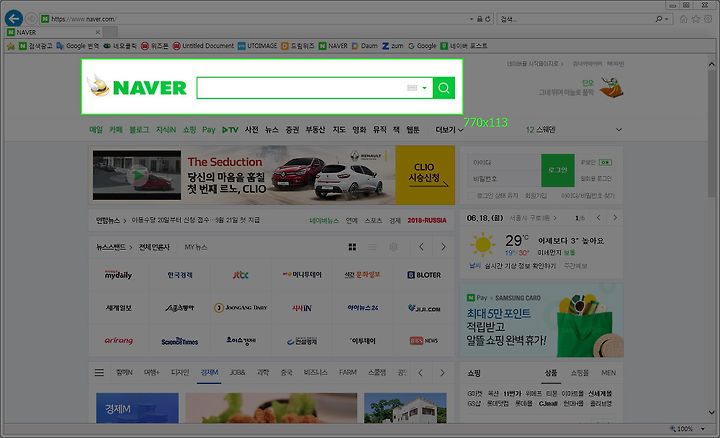Image resolution: width=720 pixels, height=438 pixels.
Task: Go to next newsstand page arrow
Action: tap(443, 247)
